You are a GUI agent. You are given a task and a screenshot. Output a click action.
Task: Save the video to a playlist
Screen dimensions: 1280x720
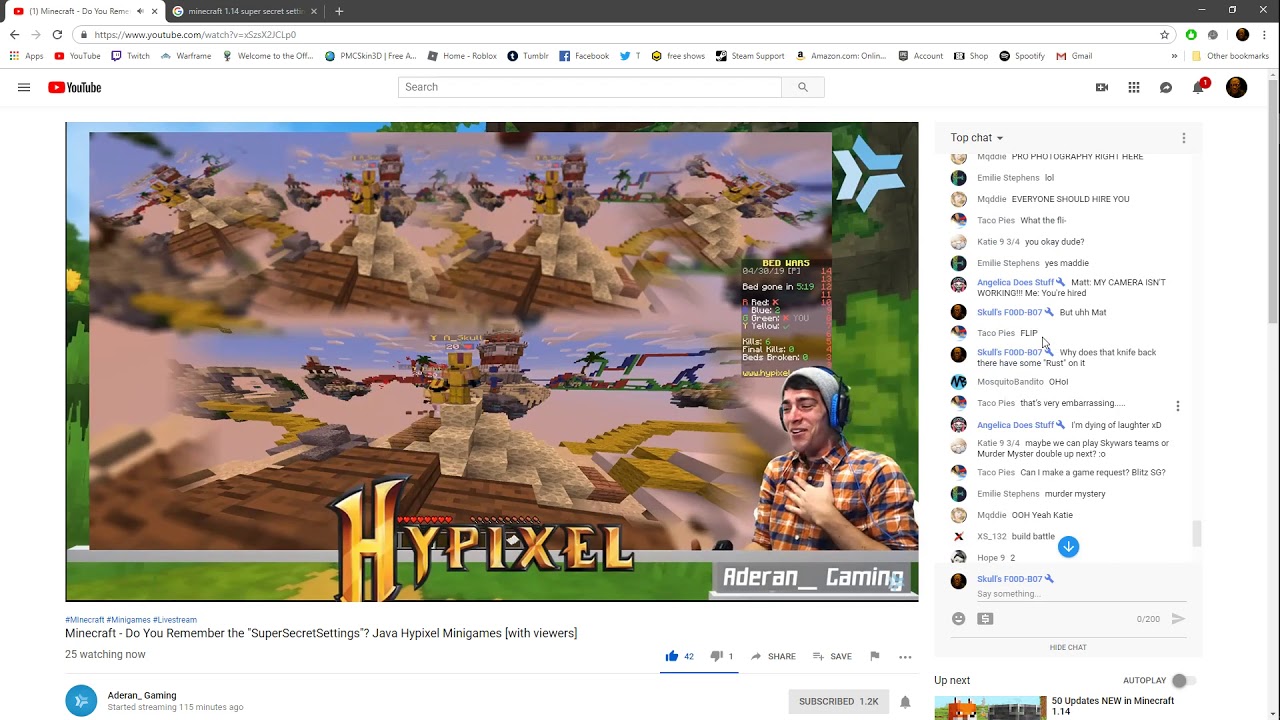832,656
